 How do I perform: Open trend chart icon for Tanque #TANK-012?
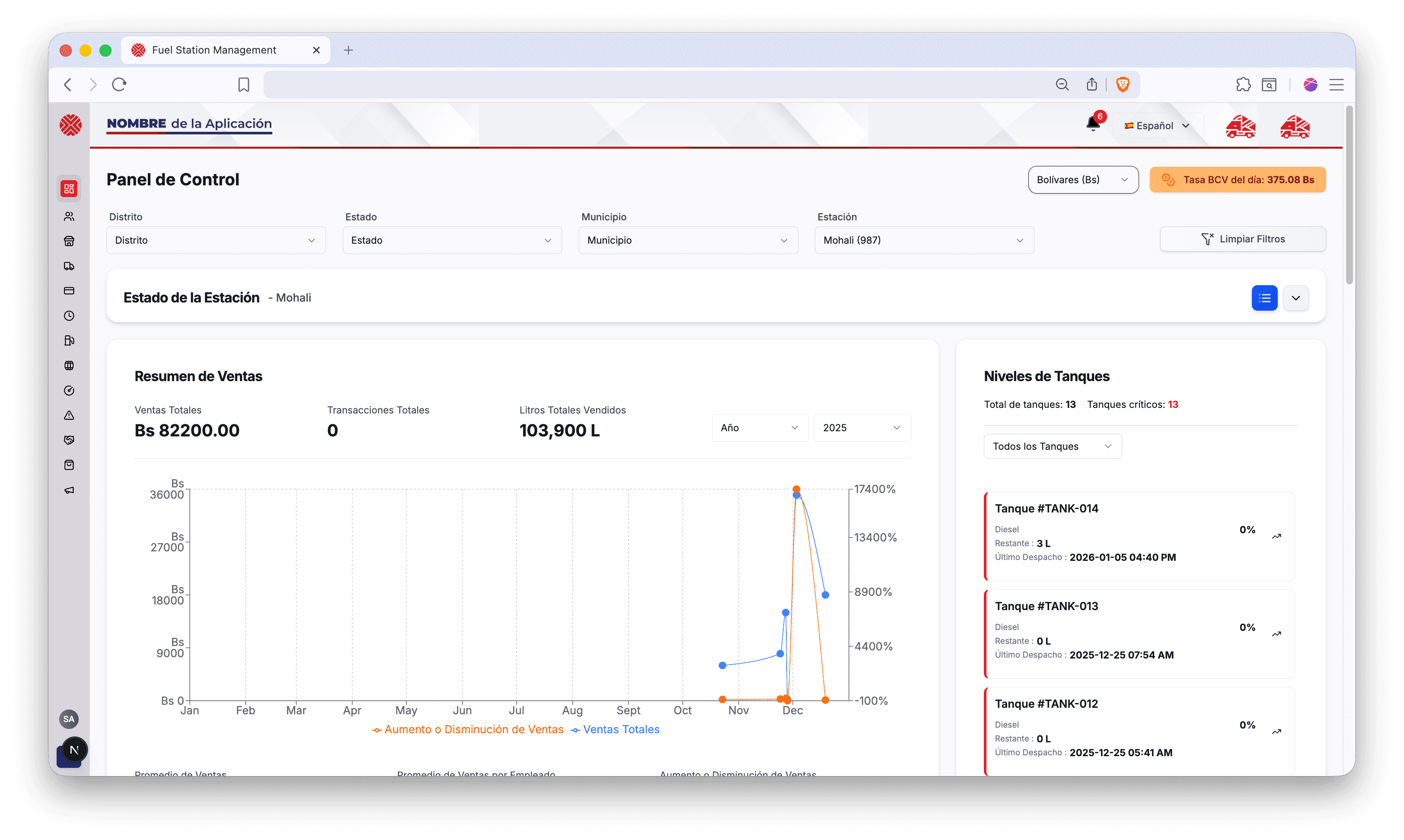pyautogui.click(x=1276, y=732)
